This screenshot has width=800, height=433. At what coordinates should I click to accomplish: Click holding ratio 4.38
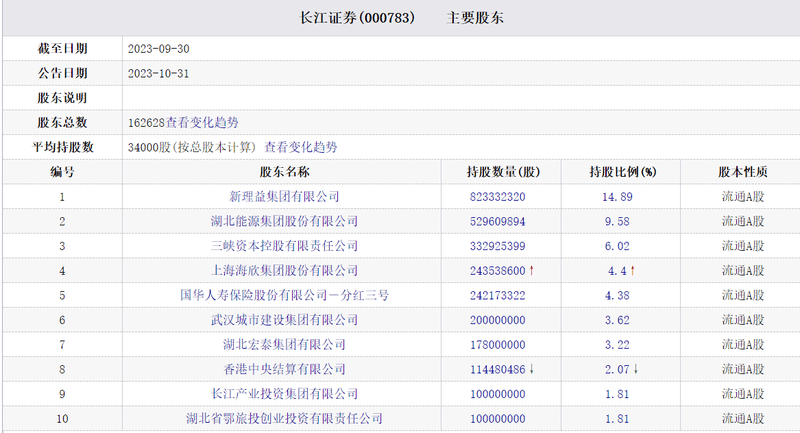click(x=617, y=295)
